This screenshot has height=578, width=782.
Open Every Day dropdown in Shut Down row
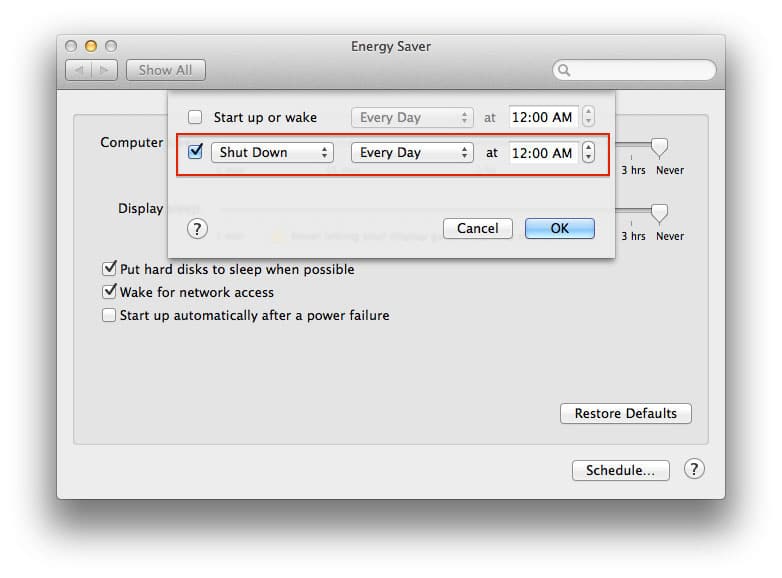click(x=411, y=153)
